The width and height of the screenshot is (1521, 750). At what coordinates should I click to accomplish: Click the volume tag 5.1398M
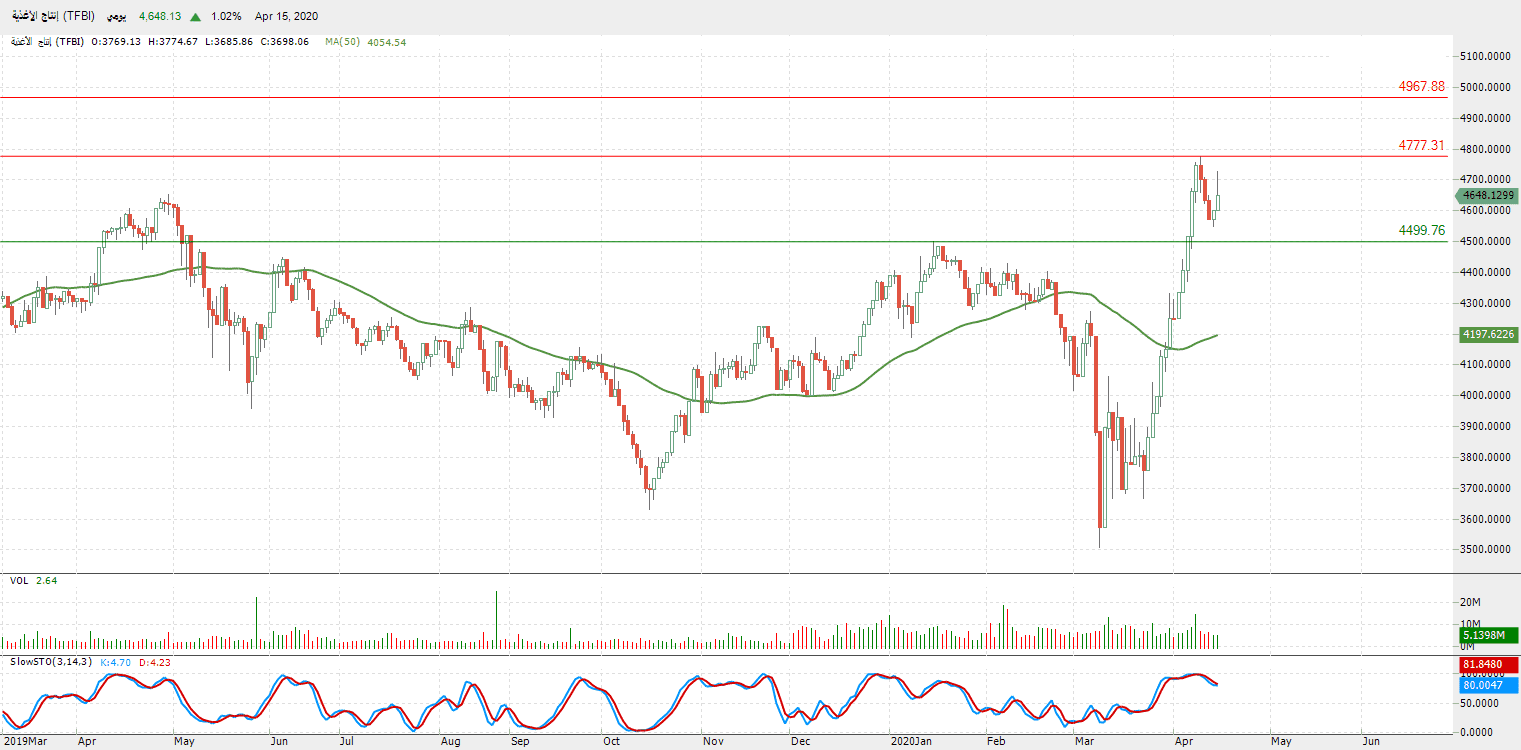(x=1488, y=635)
